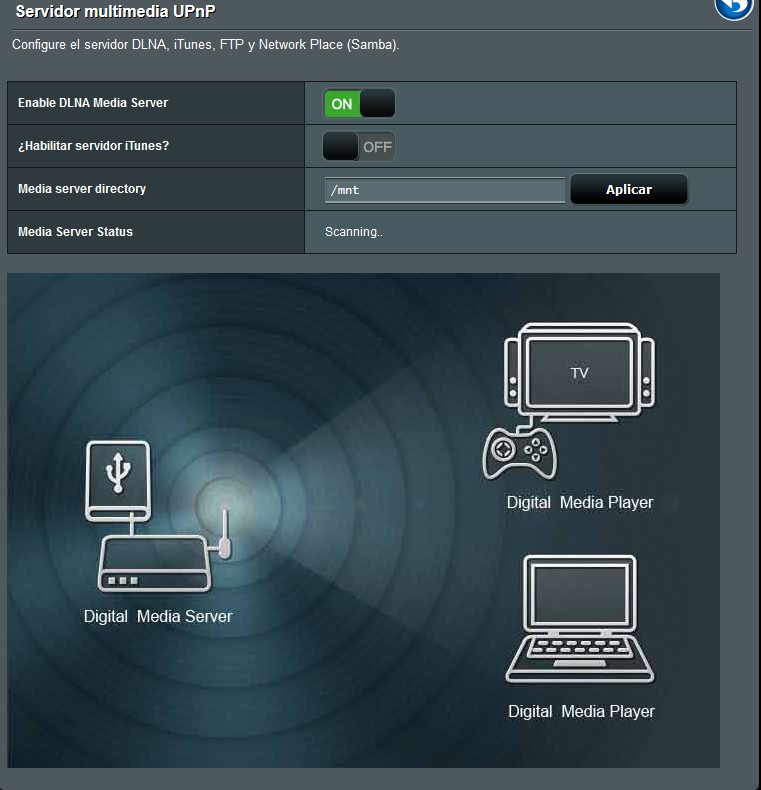Click the game controller icon
This screenshot has height=790, width=761.
[520, 454]
